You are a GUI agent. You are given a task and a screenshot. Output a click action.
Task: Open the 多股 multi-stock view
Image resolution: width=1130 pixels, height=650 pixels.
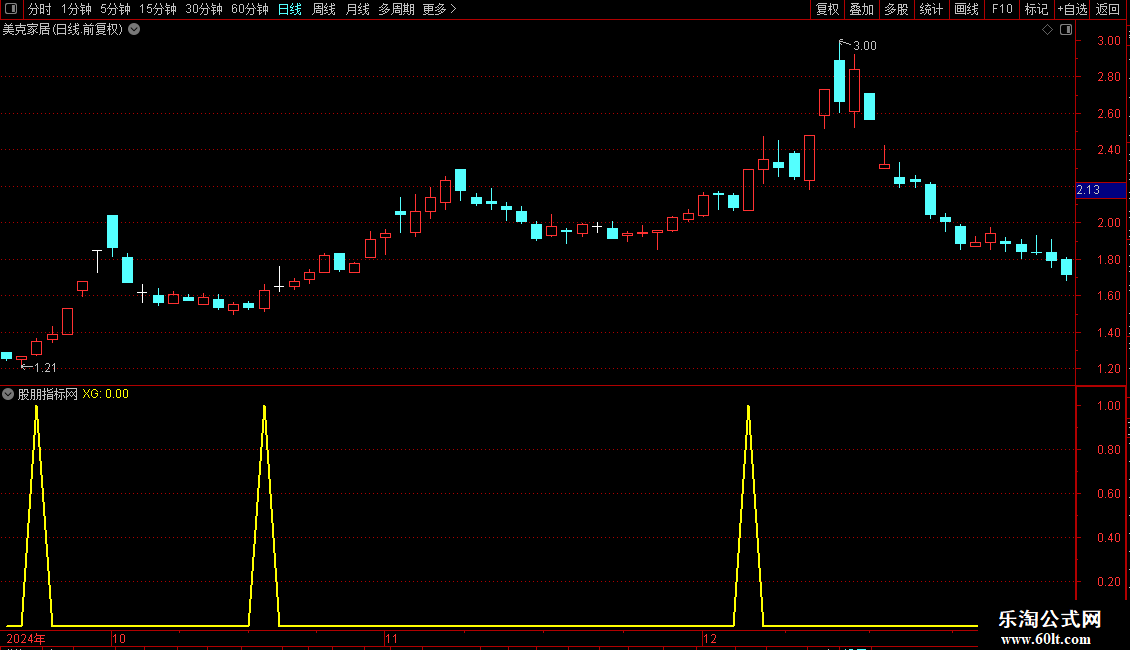click(x=896, y=9)
